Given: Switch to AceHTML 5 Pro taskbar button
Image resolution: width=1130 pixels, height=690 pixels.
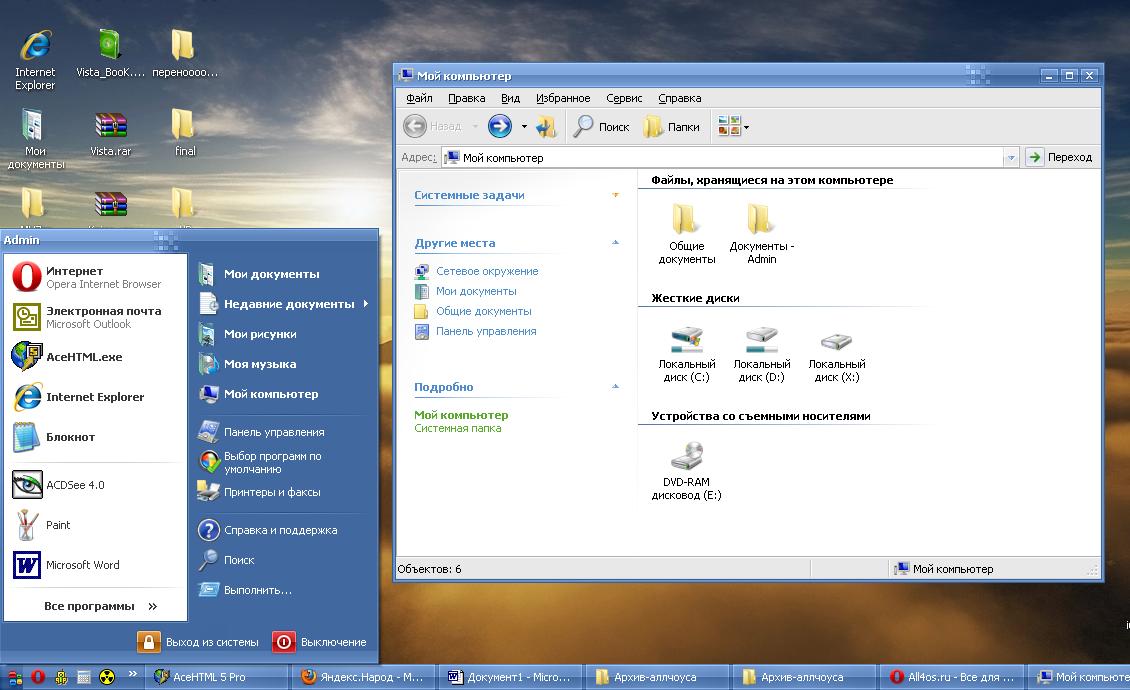Looking at the screenshot, I should point(219,677).
